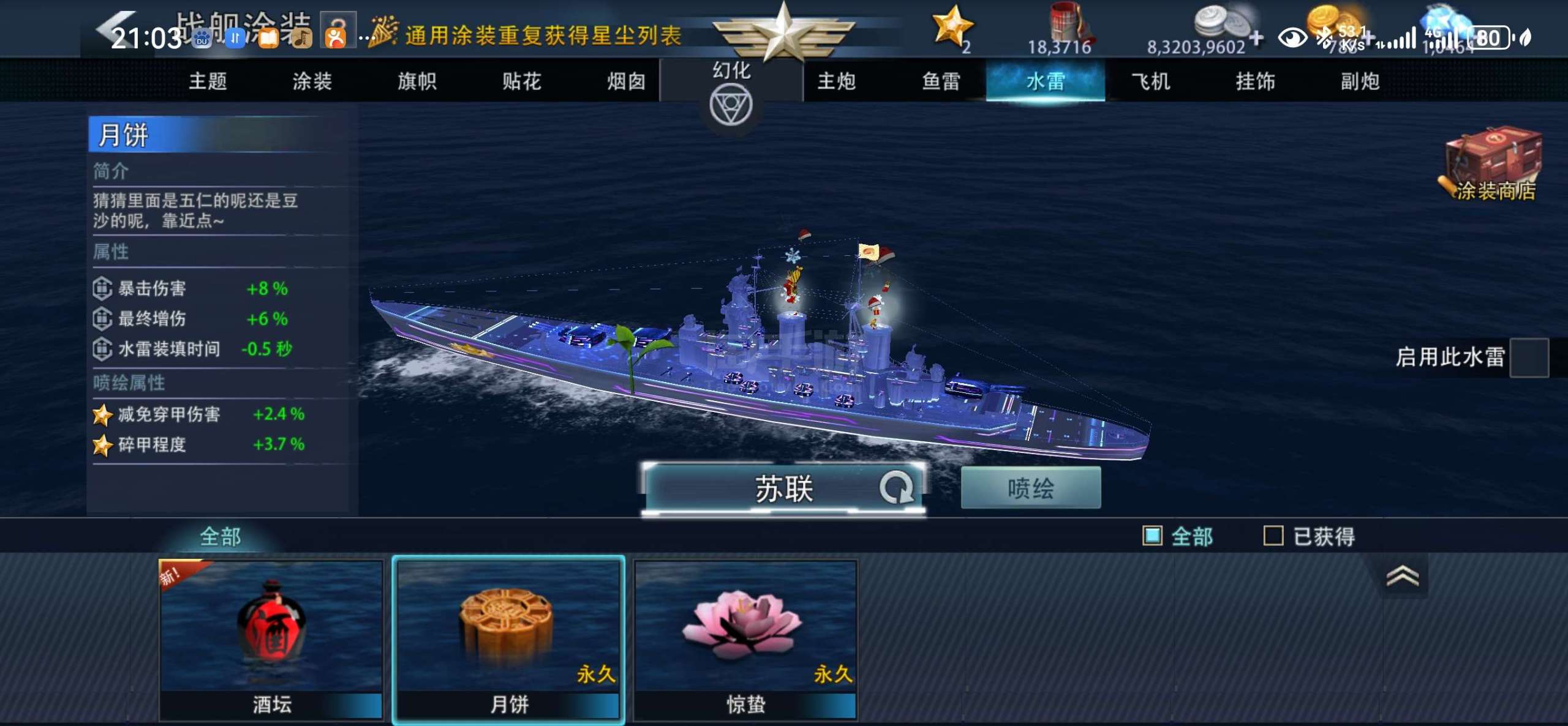Enable the 启用此水雷 checkbox
The width and height of the screenshot is (1568, 726).
point(1529,357)
